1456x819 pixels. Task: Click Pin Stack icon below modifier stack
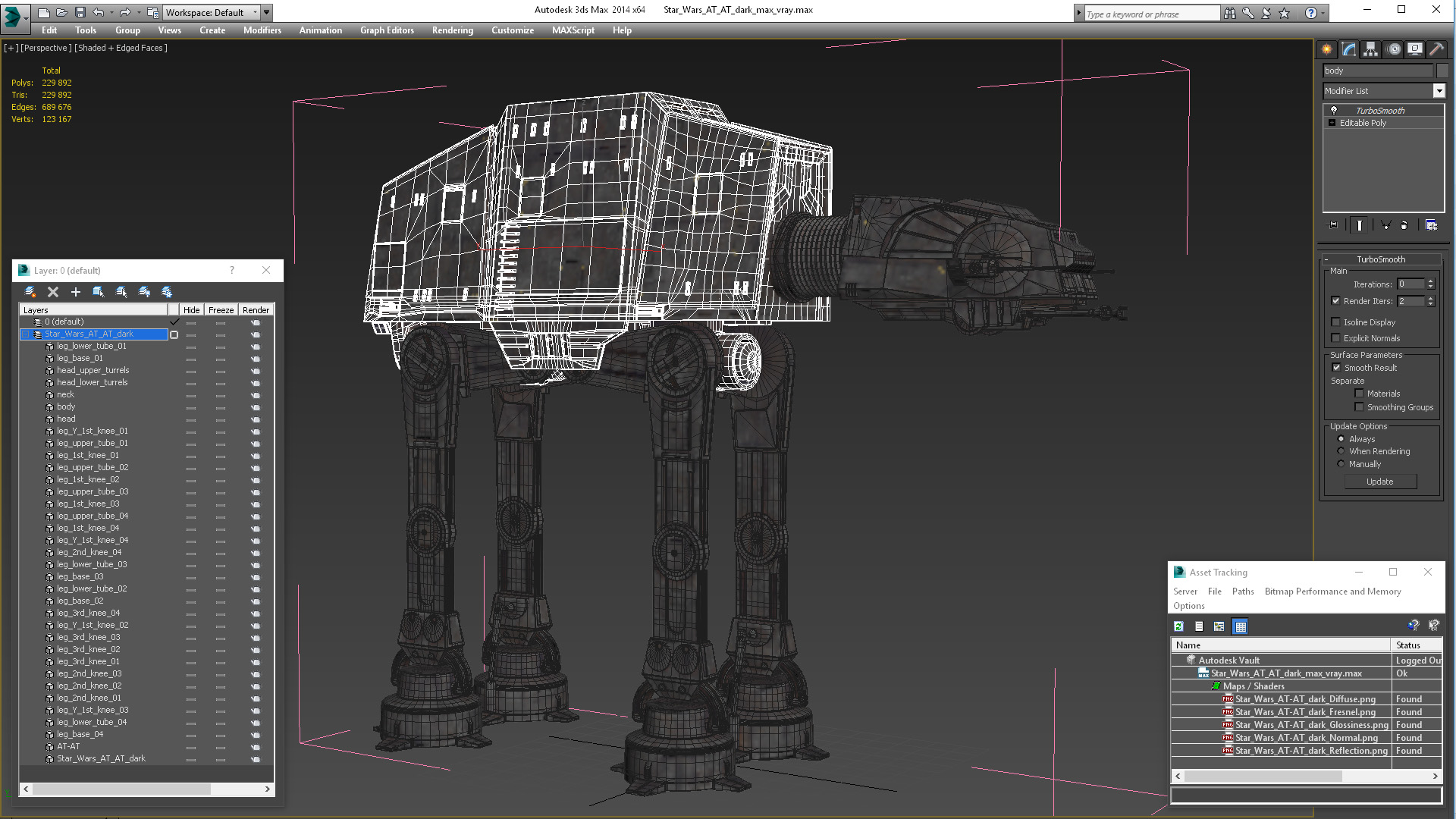1332,225
